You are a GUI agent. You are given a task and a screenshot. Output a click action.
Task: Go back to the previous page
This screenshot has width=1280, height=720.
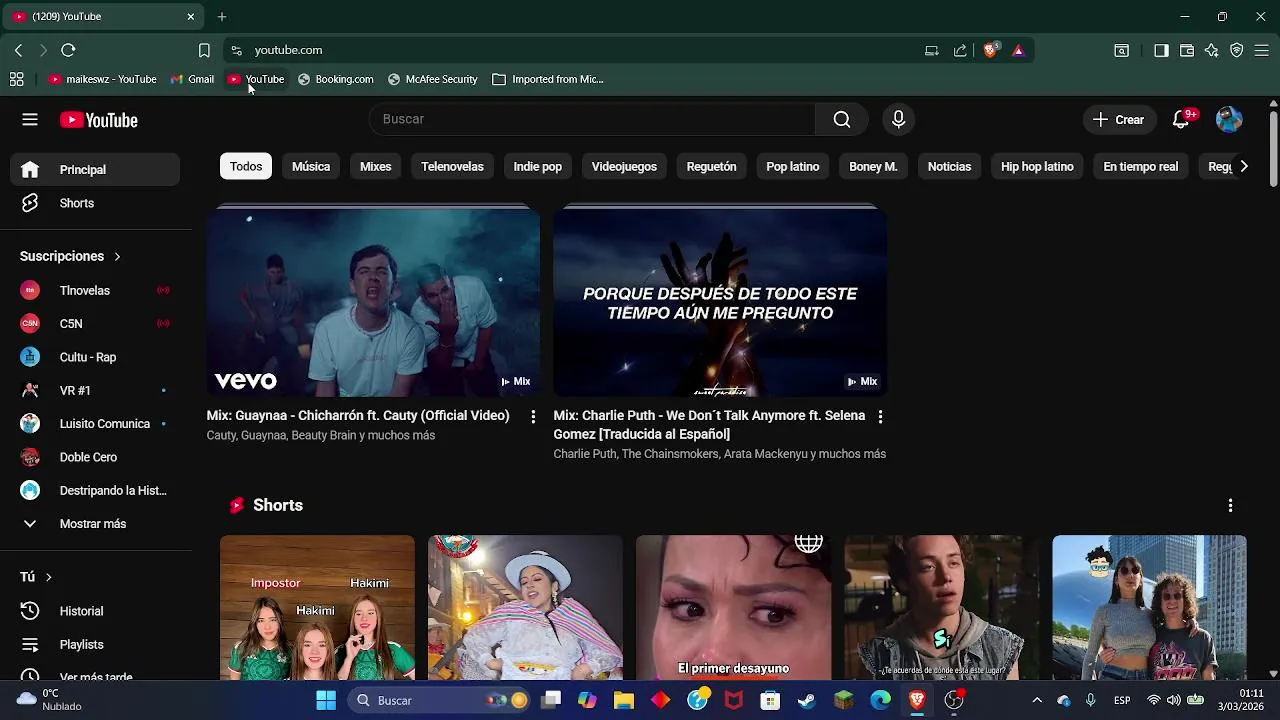(18, 50)
